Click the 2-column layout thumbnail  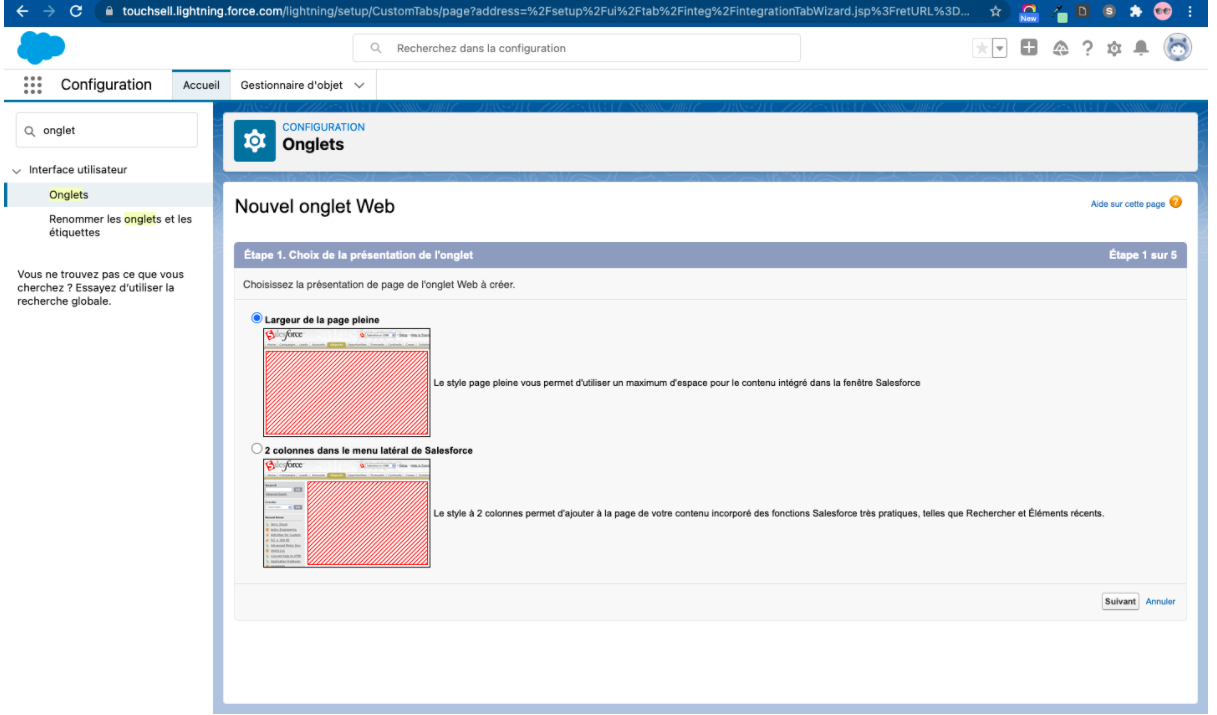coord(346,513)
